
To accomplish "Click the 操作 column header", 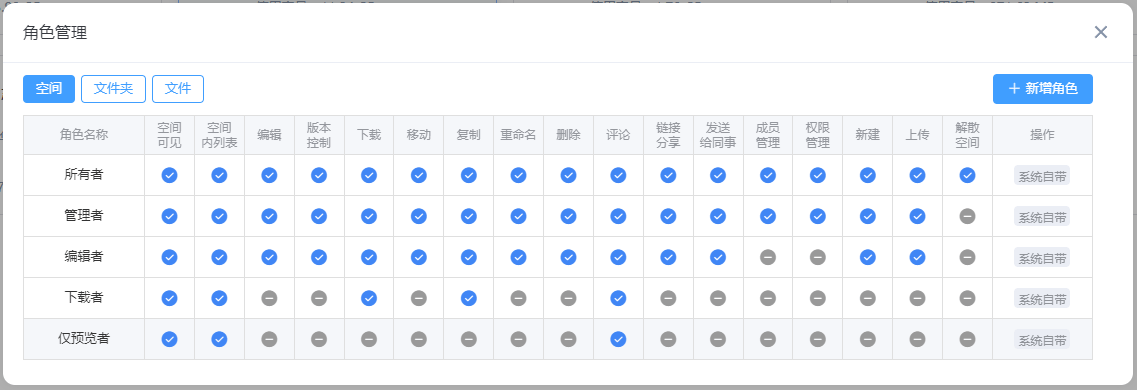I will pos(1042,135).
